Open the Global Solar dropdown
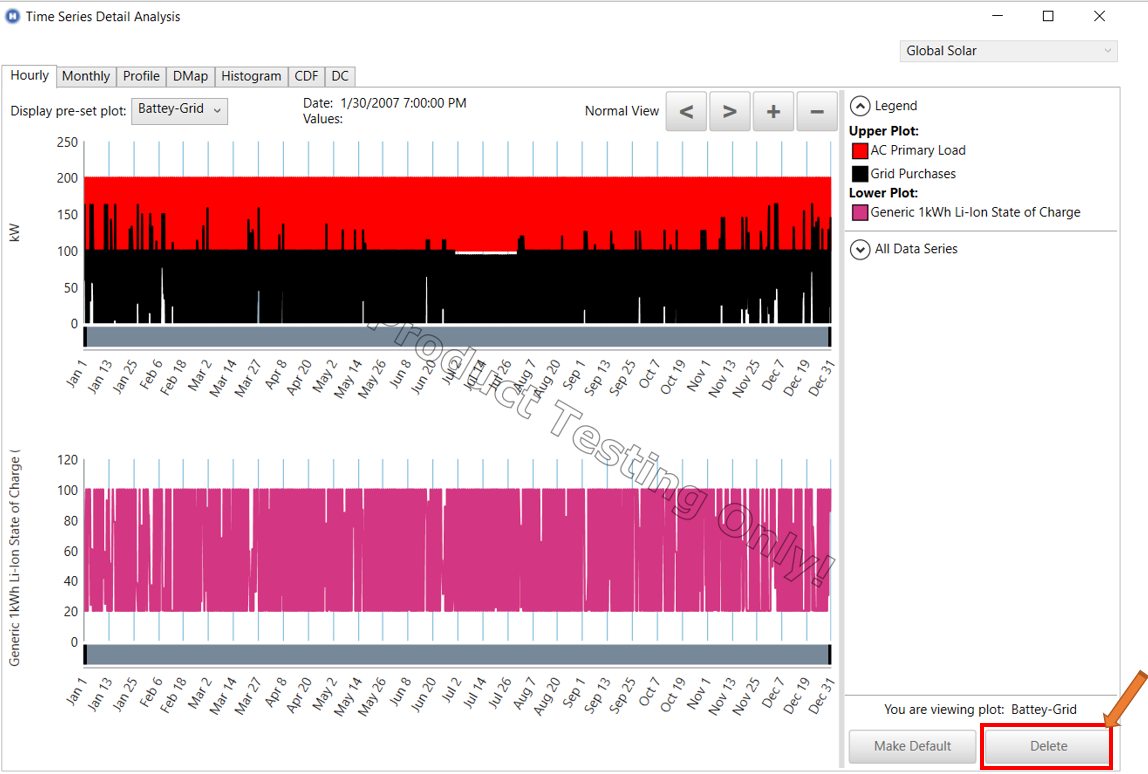 tap(1008, 50)
